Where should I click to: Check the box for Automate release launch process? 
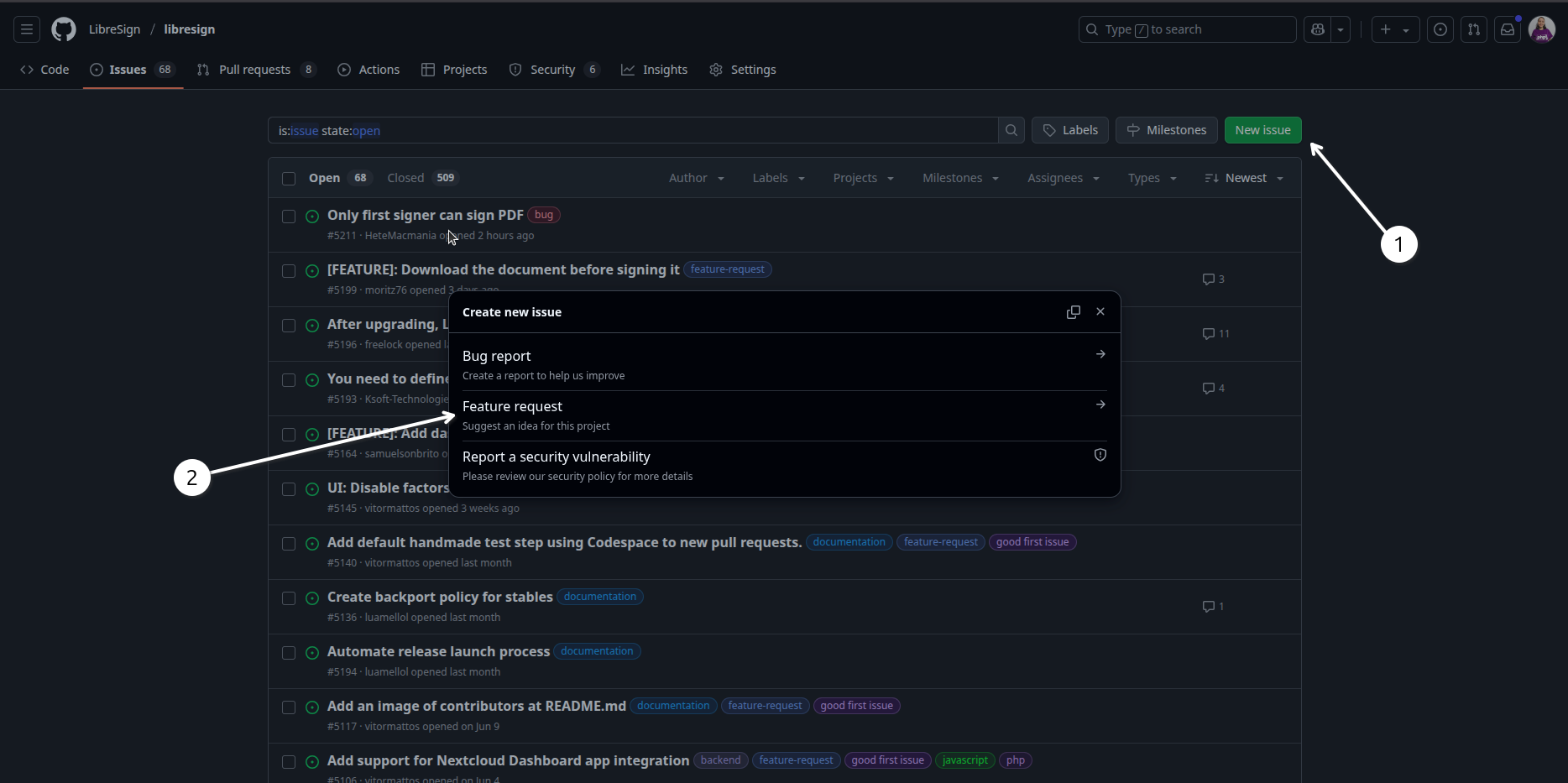[x=289, y=653]
